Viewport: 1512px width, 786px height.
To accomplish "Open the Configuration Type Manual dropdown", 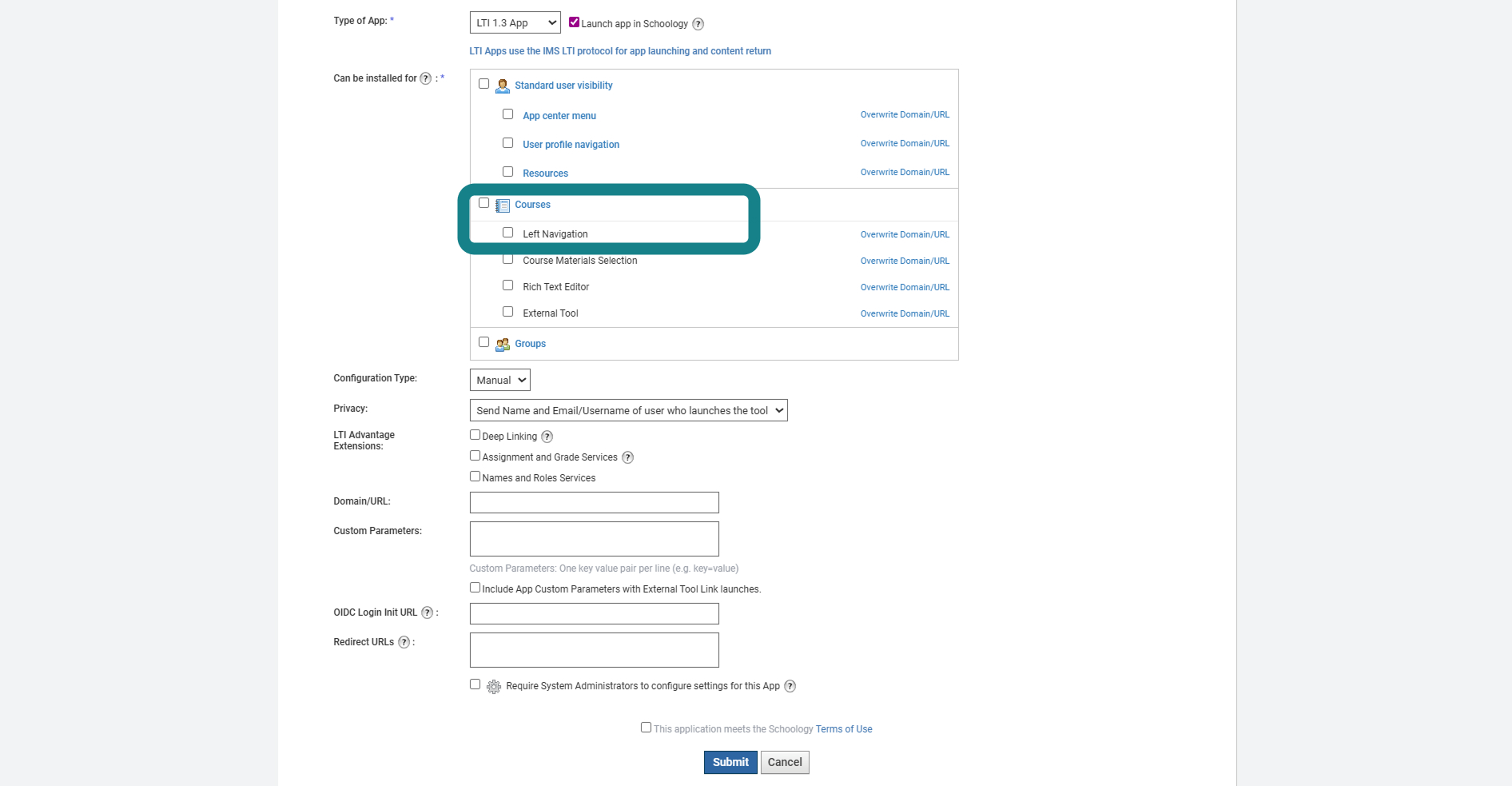I will tap(499, 380).
